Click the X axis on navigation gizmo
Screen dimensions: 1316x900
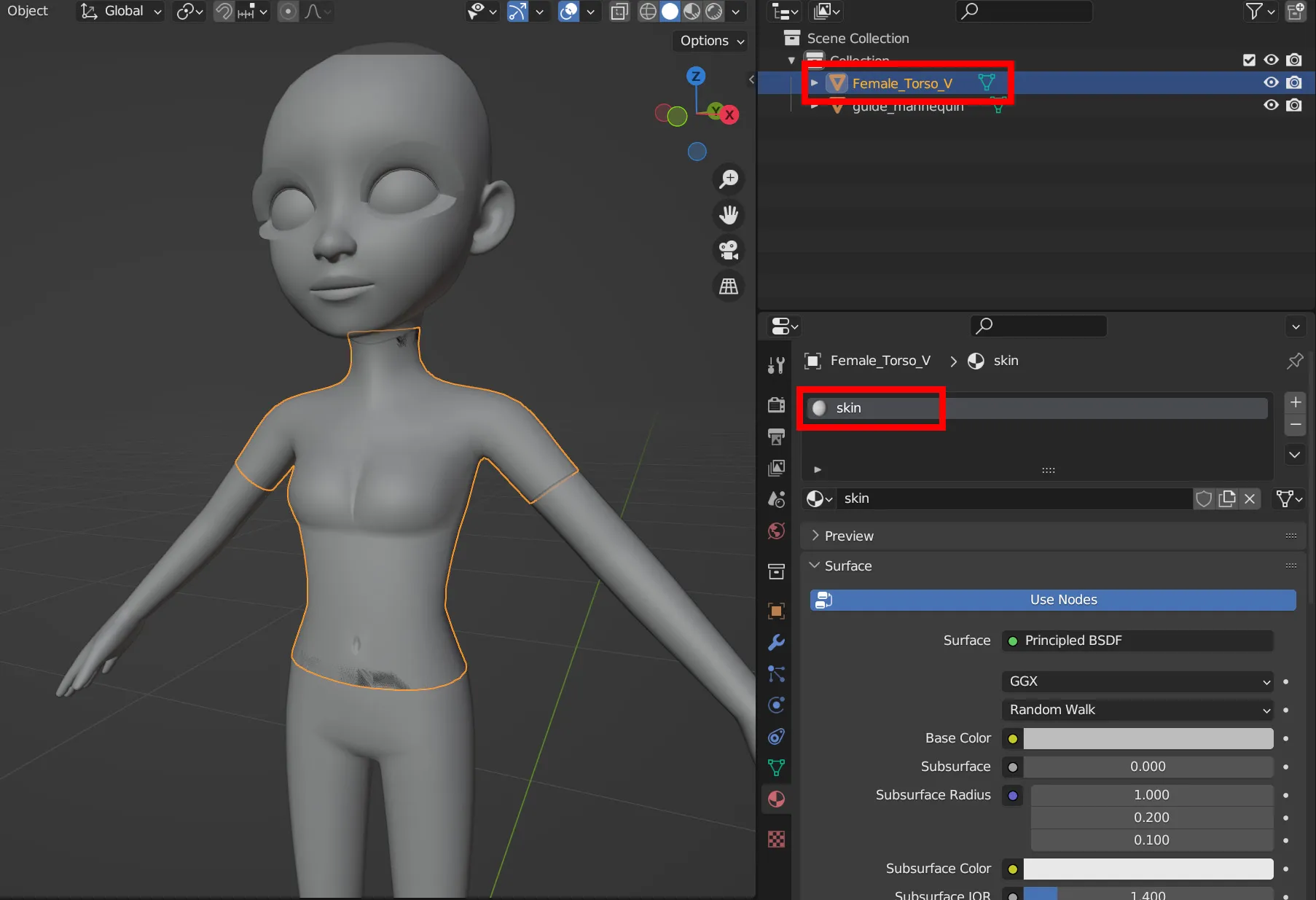pyautogui.click(x=729, y=114)
